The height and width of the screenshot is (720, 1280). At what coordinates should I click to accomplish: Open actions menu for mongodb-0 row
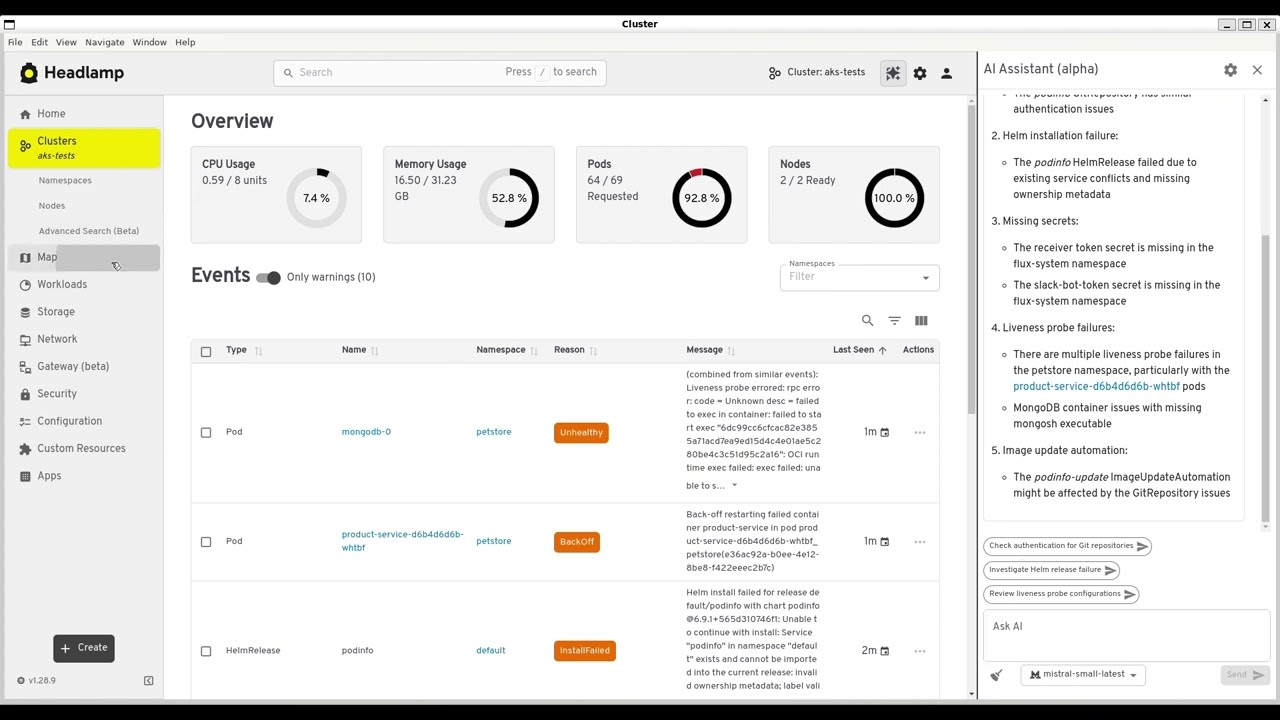(919, 433)
